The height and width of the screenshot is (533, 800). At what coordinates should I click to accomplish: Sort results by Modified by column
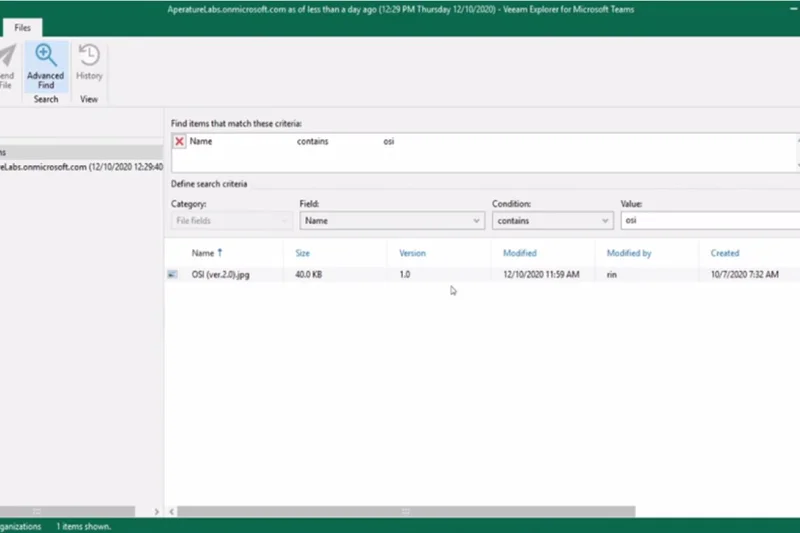tap(629, 253)
